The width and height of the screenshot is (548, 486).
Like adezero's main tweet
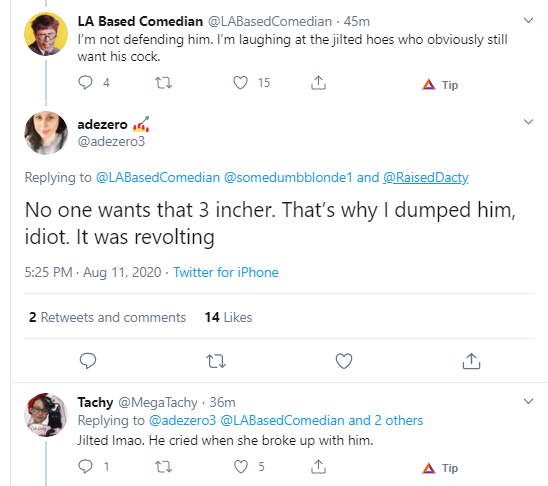tap(344, 361)
